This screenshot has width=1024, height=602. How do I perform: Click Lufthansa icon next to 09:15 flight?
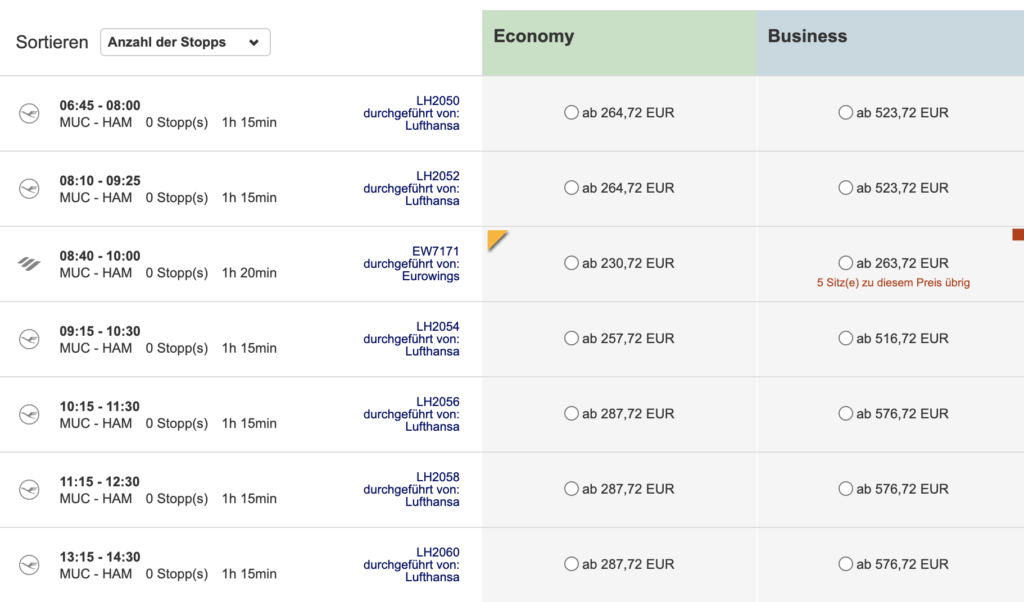click(x=29, y=339)
